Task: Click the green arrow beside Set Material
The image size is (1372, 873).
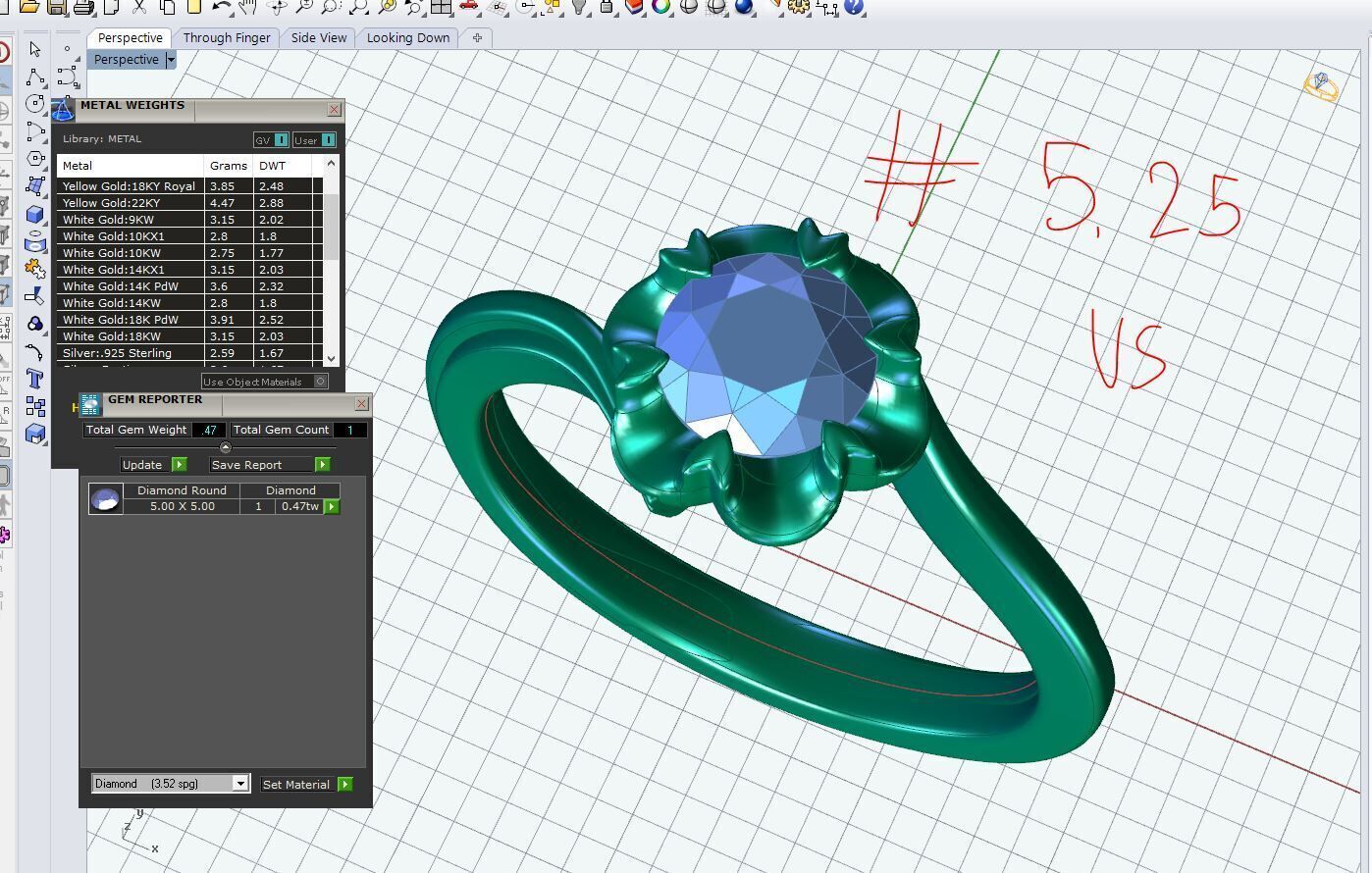Action: click(345, 784)
